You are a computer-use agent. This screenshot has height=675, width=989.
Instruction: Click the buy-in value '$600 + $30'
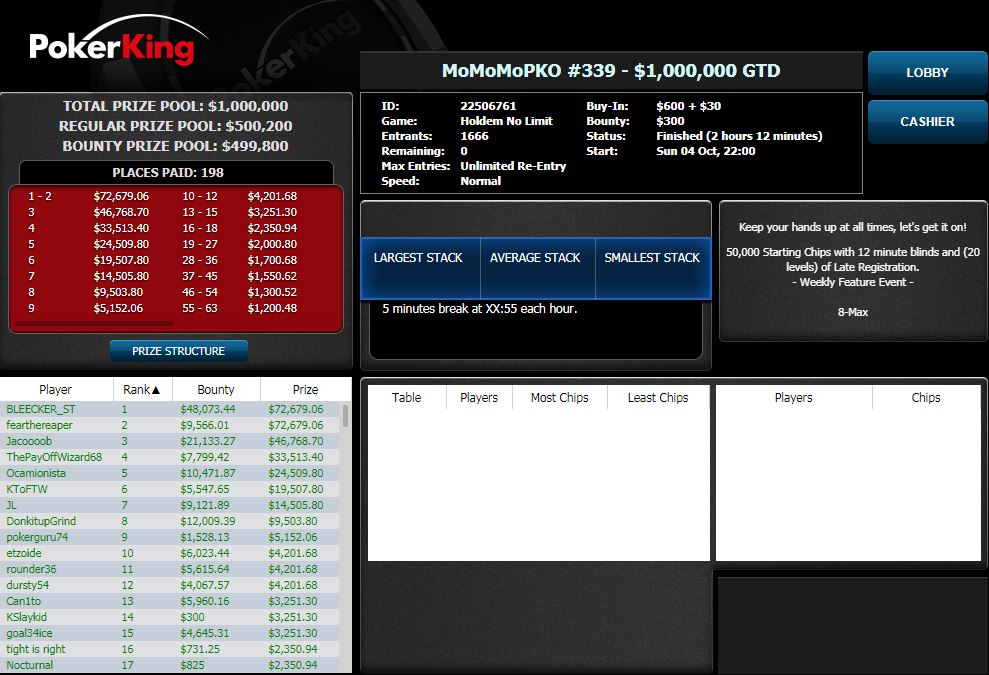click(x=689, y=106)
